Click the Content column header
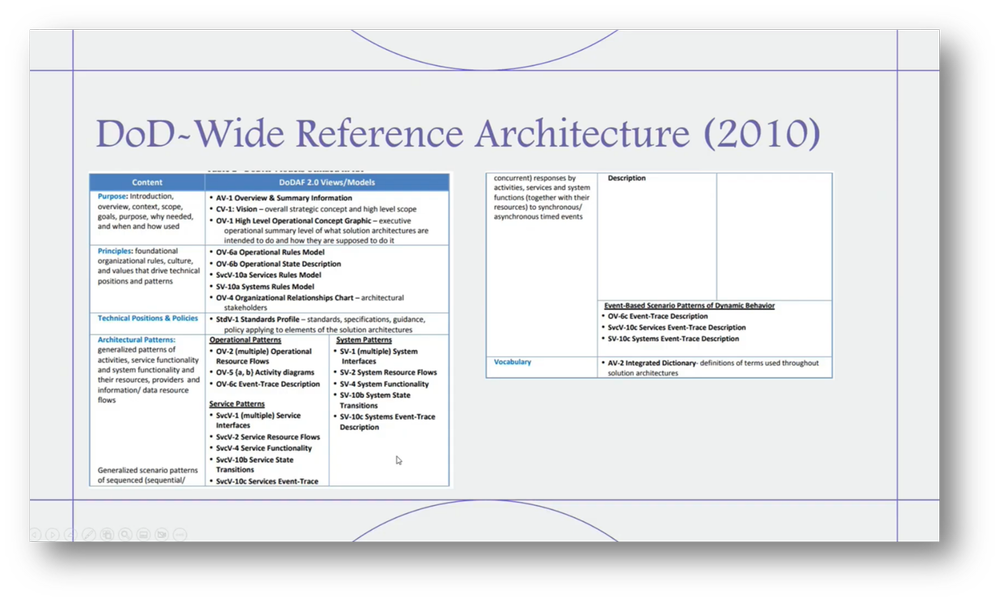Screen dimensions: 1000x602 pos(147,182)
